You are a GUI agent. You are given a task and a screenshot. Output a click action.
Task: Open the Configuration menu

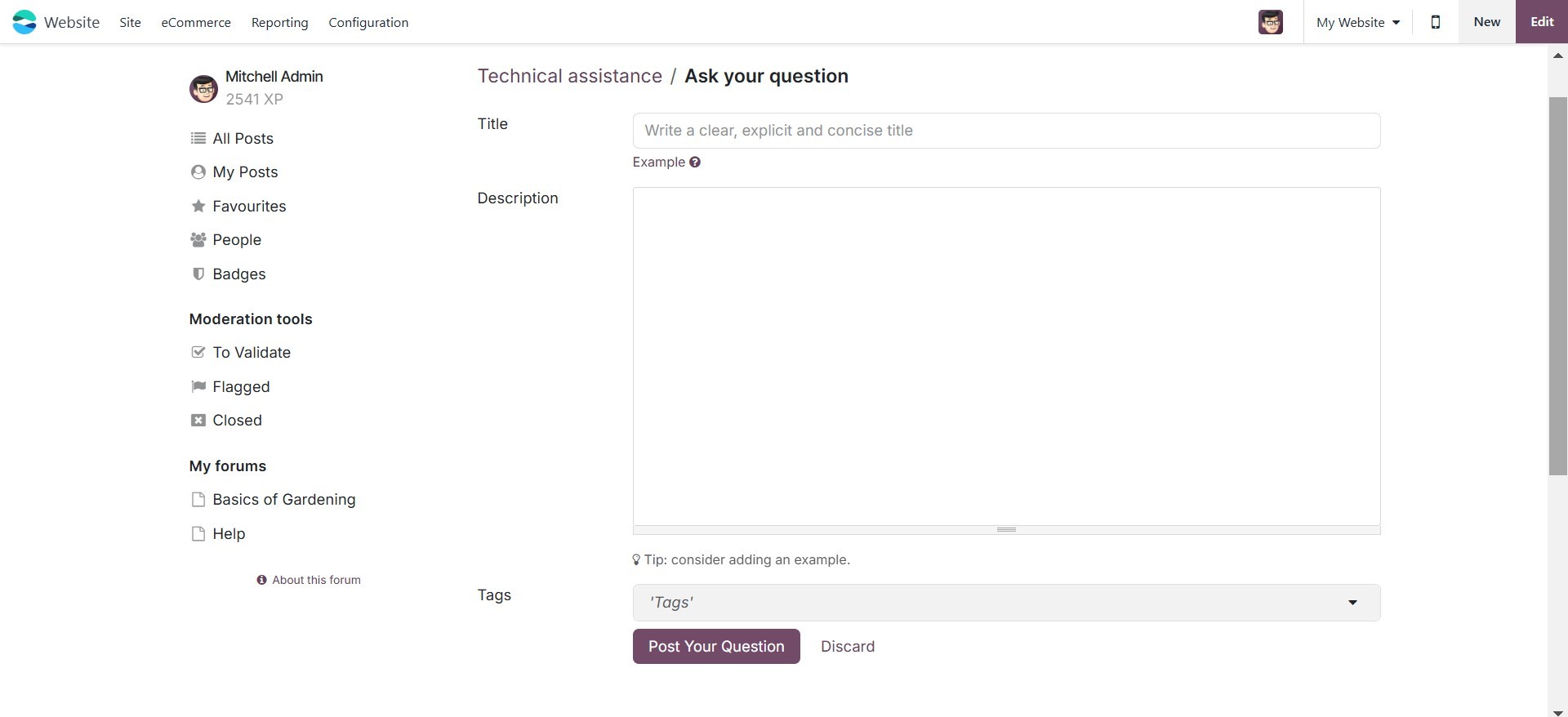(368, 22)
